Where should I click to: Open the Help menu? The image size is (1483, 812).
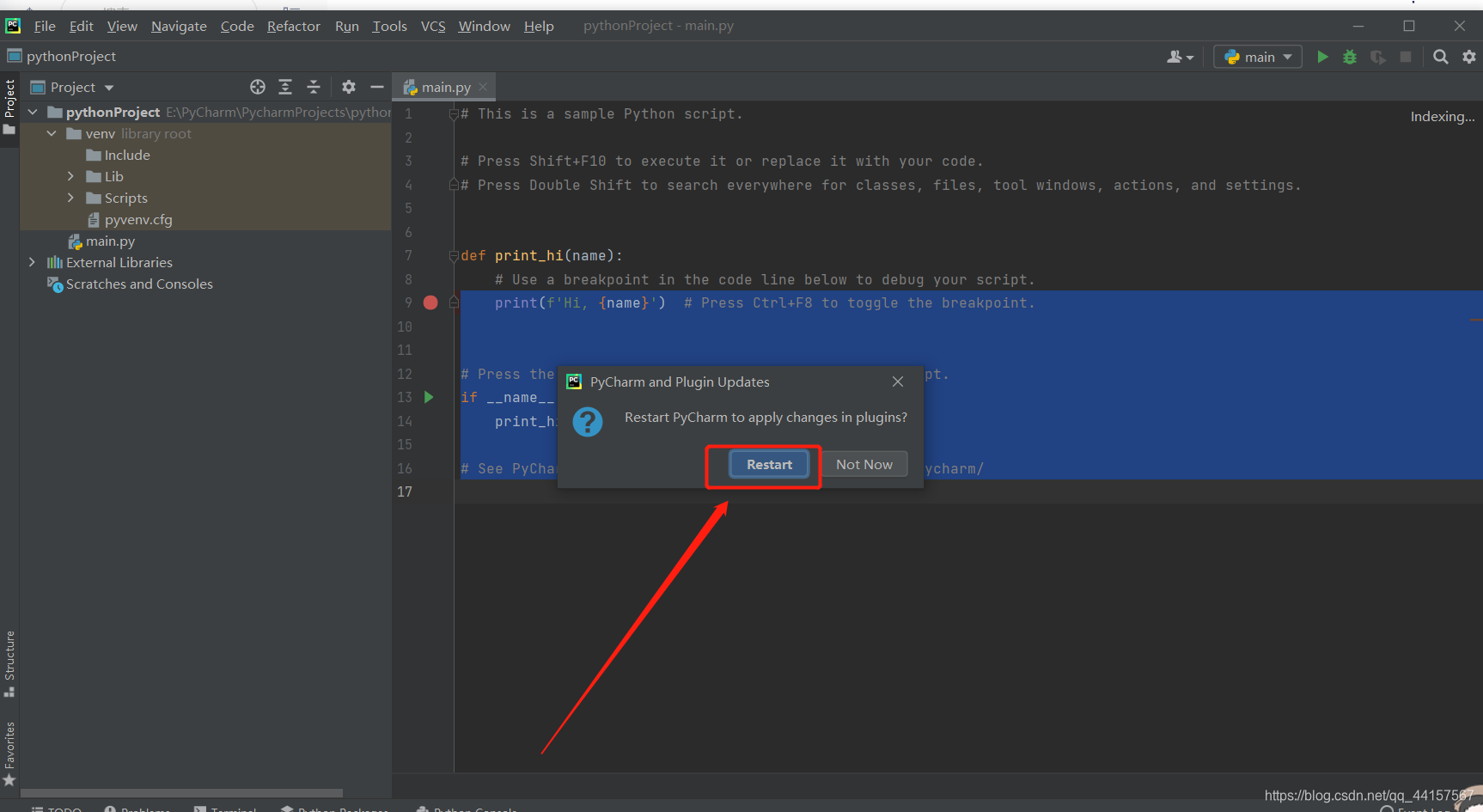[539, 26]
